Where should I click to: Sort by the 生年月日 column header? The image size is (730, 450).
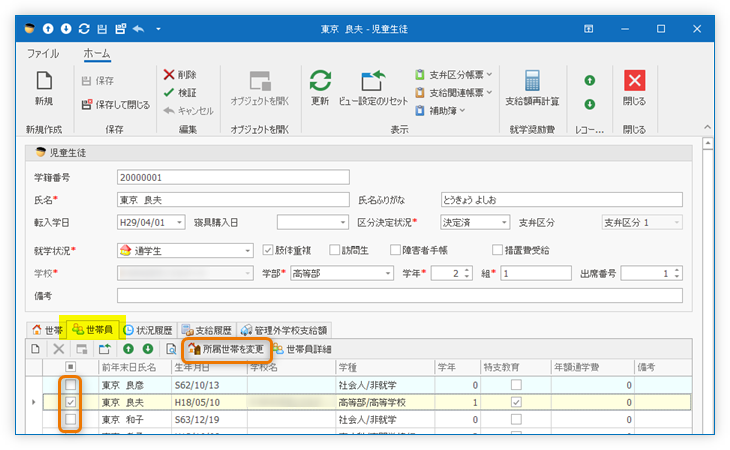point(210,368)
